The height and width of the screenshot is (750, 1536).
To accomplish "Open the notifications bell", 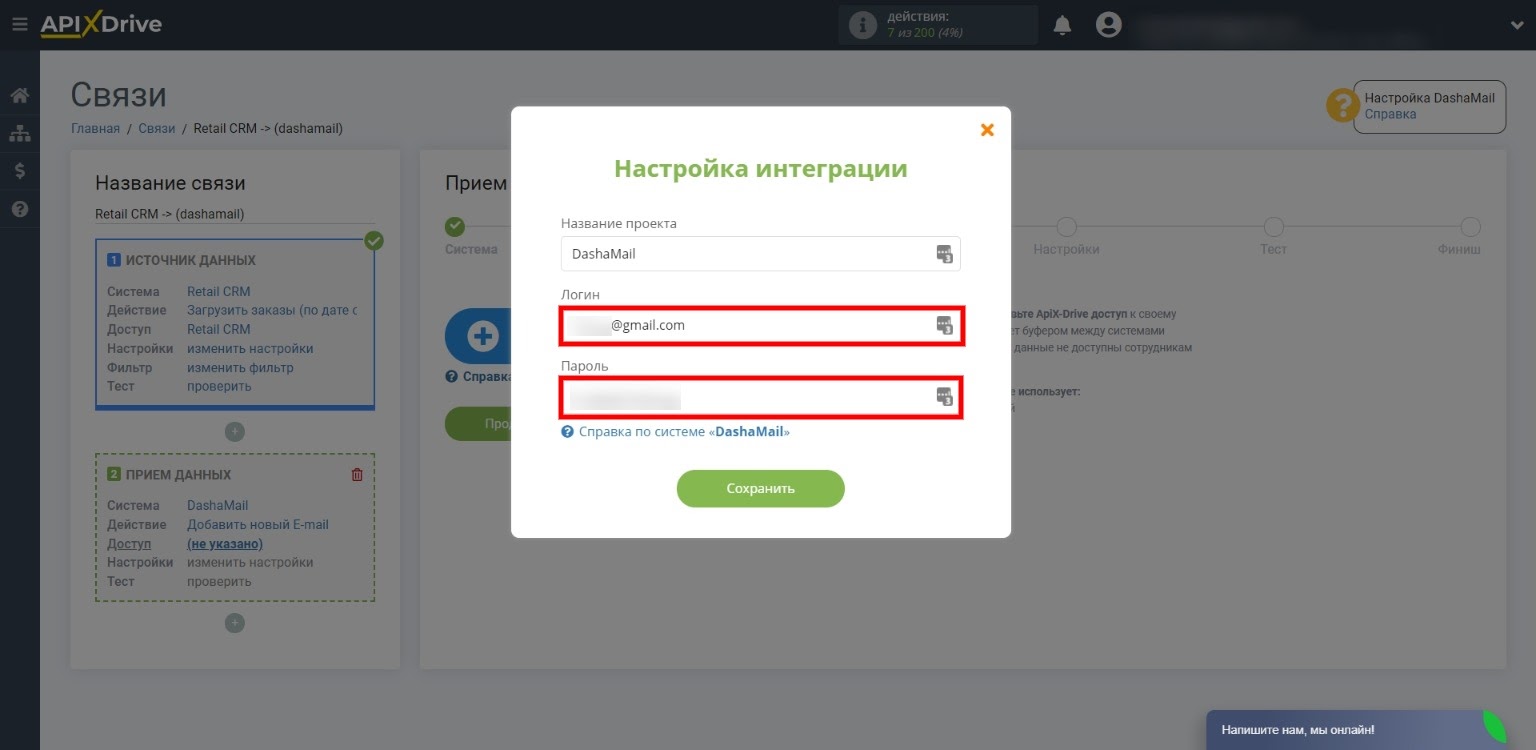I will (x=1062, y=25).
